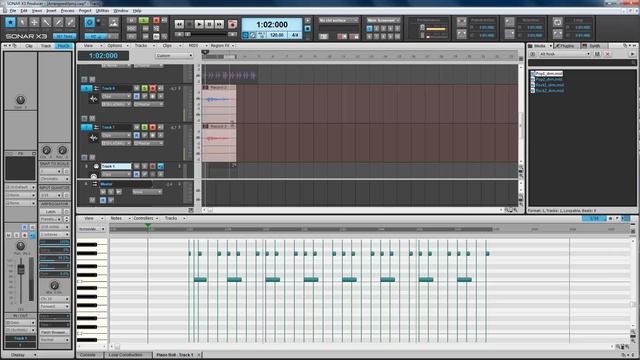The image size is (640, 360).
Task: Select the Track tab in the inspector
Action: tap(46, 46)
